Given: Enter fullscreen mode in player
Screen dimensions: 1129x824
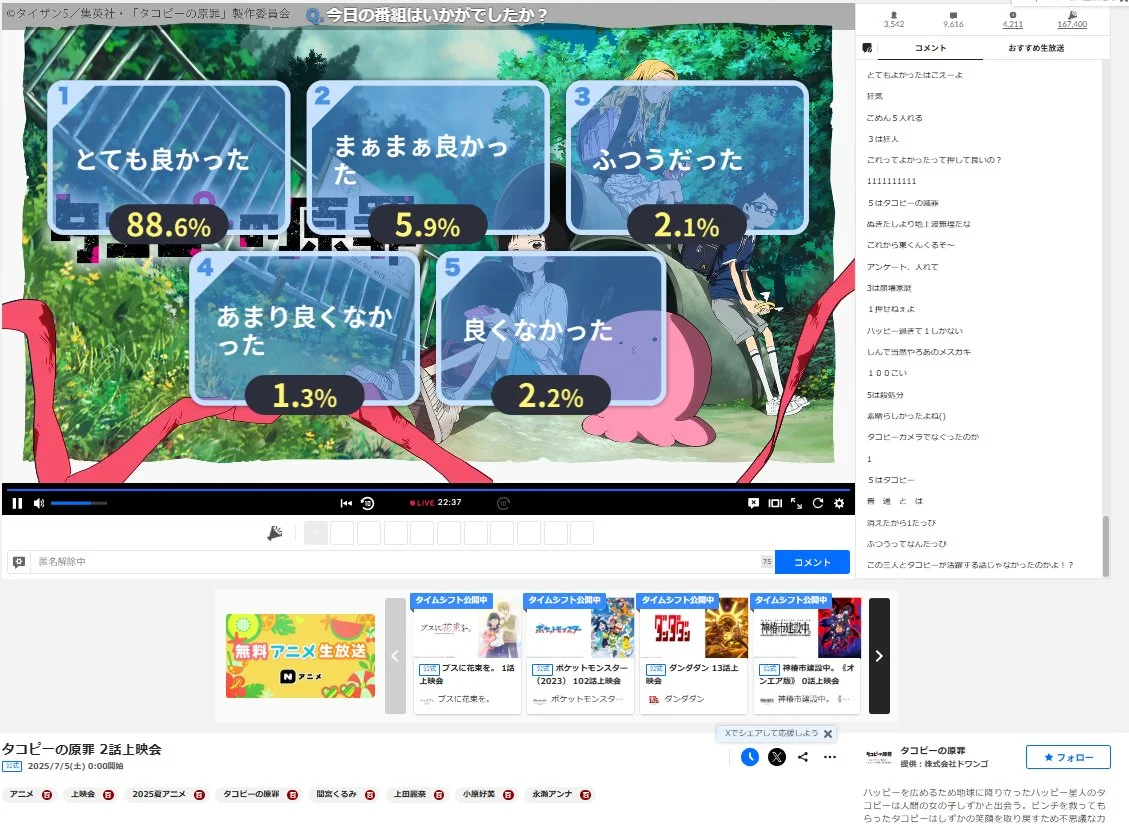Looking at the screenshot, I should [x=796, y=503].
